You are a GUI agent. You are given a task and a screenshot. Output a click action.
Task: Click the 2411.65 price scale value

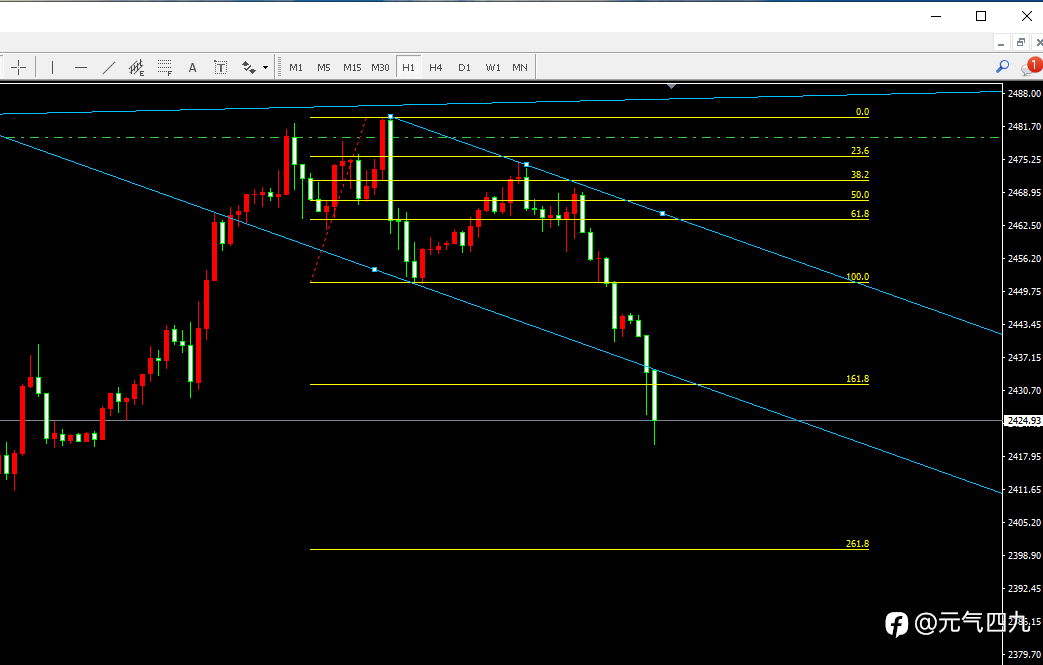tap(1024, 489)
